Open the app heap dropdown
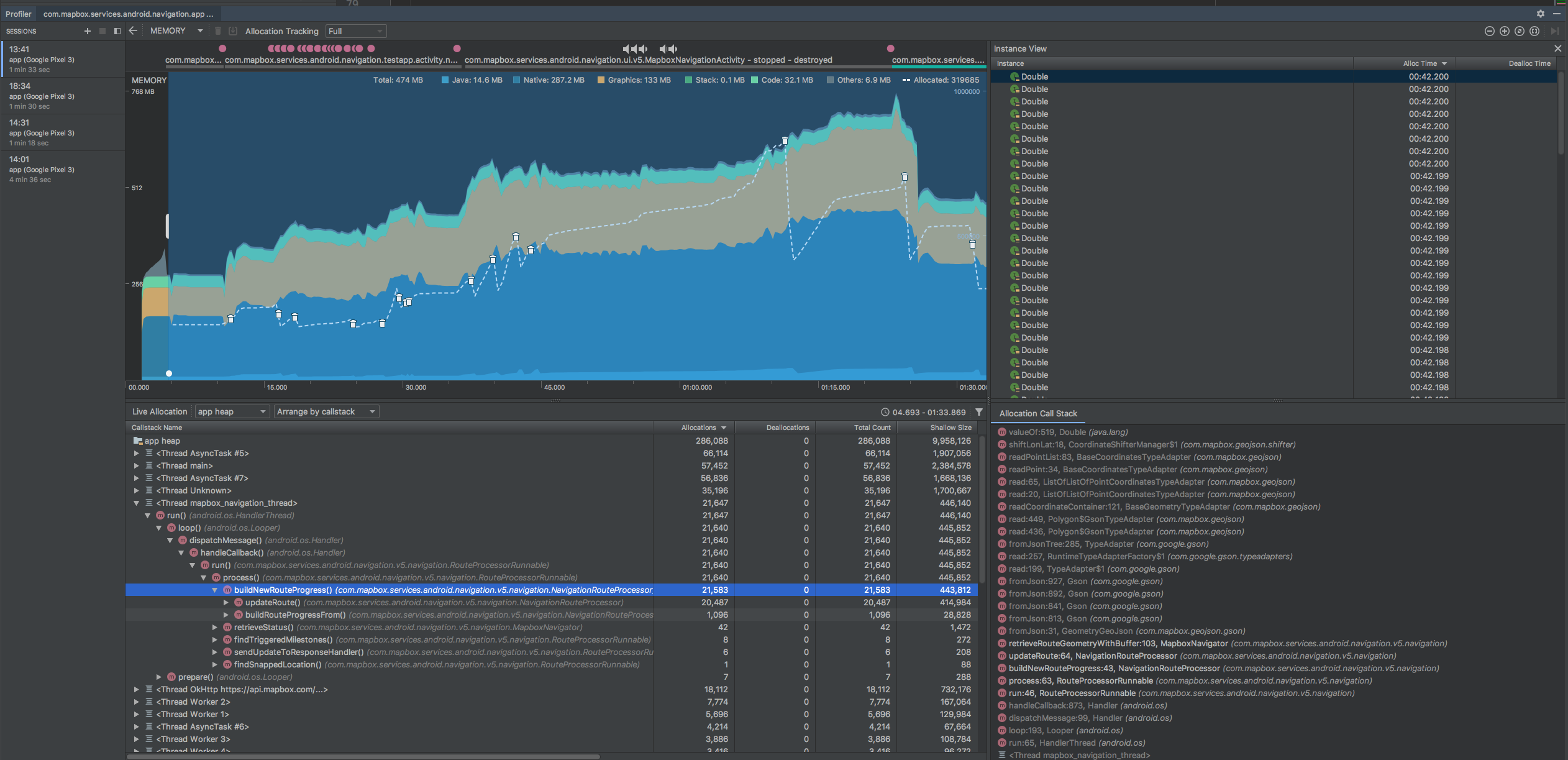Viewport: 1568px width, 760px height. tap(231, 412)
